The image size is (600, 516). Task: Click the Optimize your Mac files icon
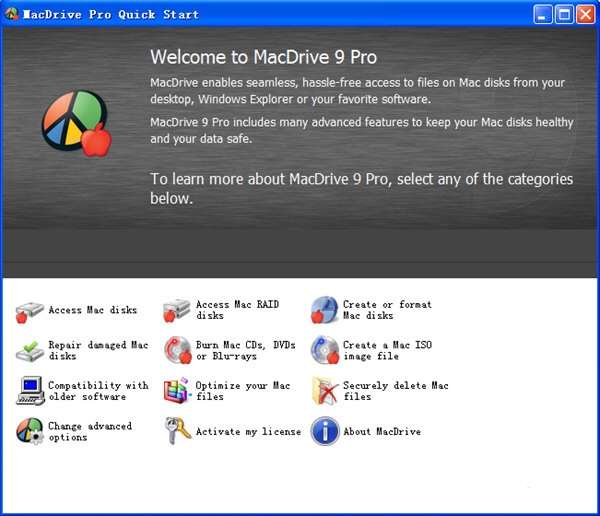[x=178, y=390]
